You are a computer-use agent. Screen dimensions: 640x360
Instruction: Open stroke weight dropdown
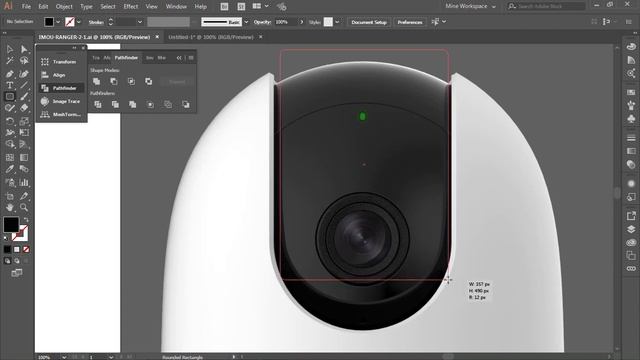tap(140, 22)
